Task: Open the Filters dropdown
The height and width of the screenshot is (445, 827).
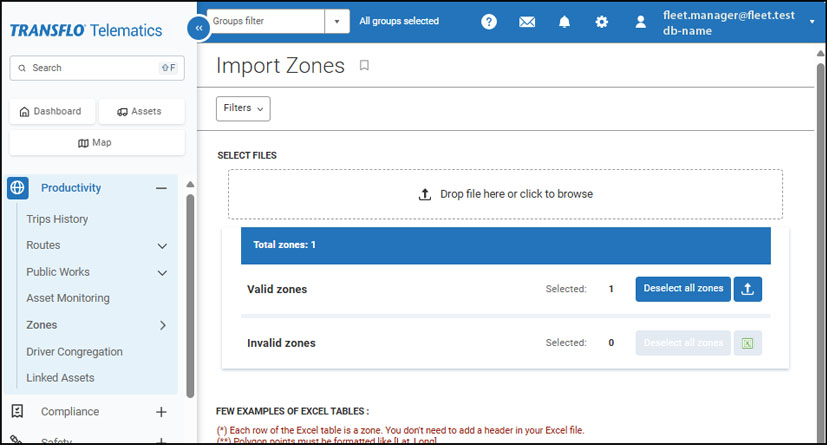Action: 243,108
